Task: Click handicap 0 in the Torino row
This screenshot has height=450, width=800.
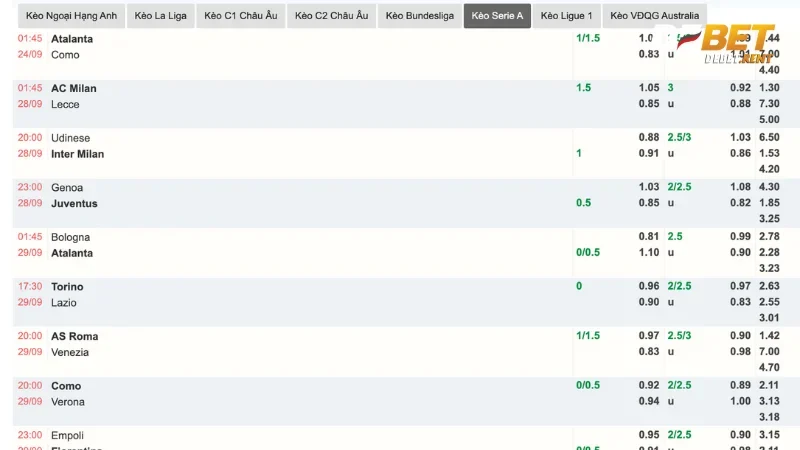Action: (x=579, y=286)
